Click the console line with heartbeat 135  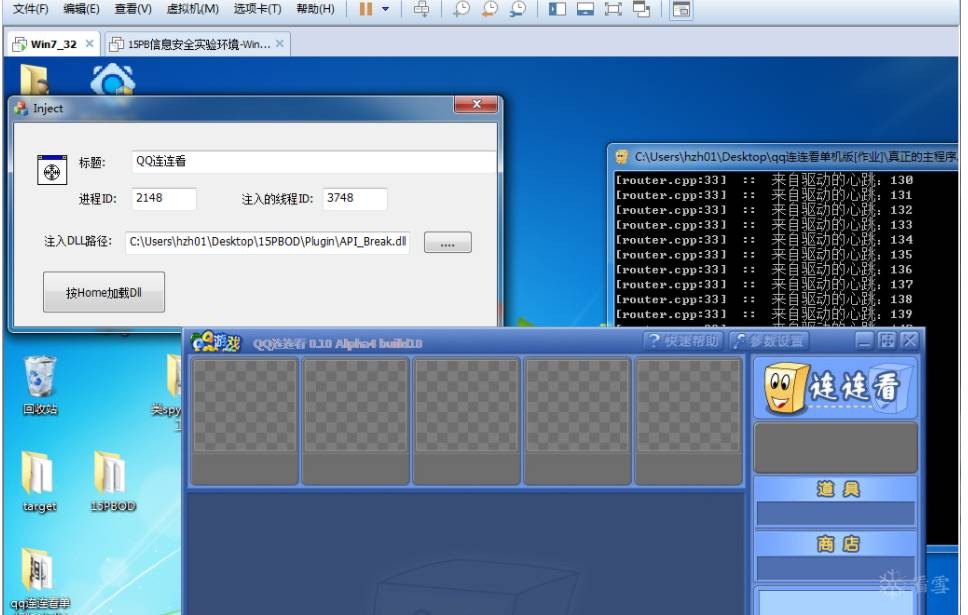[764, 254]
